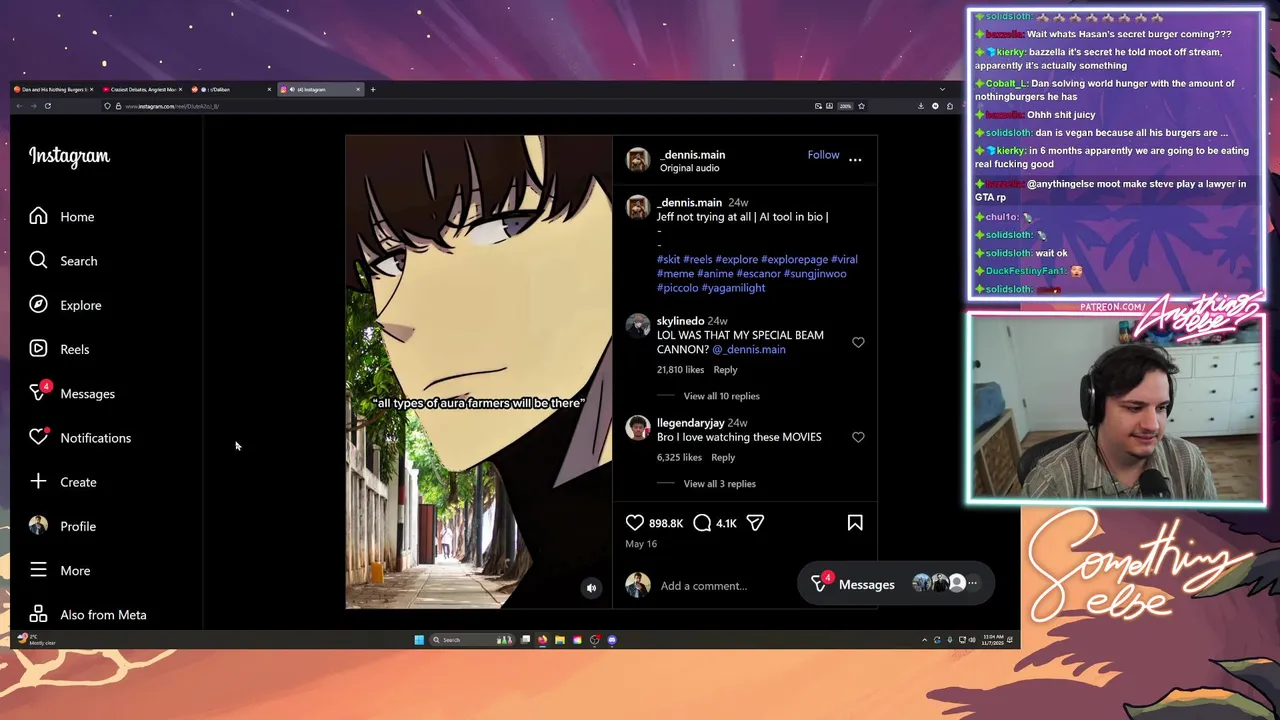The image size is (1280, 720).
Task: Open Notifications panel
Action: pos(80,438)
